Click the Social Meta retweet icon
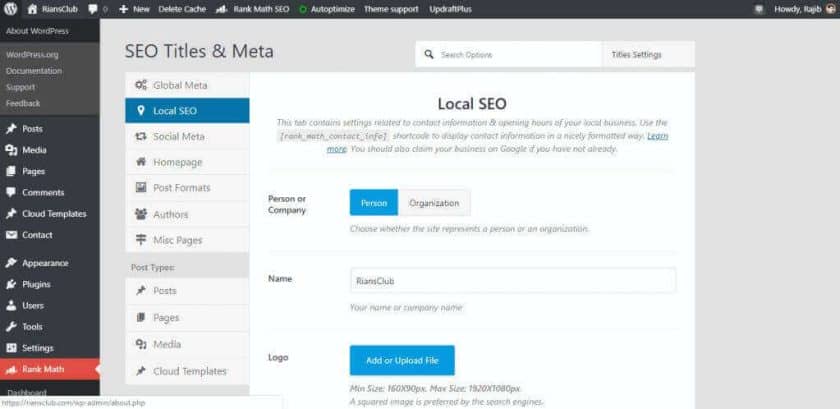 (x=141, y=137)
